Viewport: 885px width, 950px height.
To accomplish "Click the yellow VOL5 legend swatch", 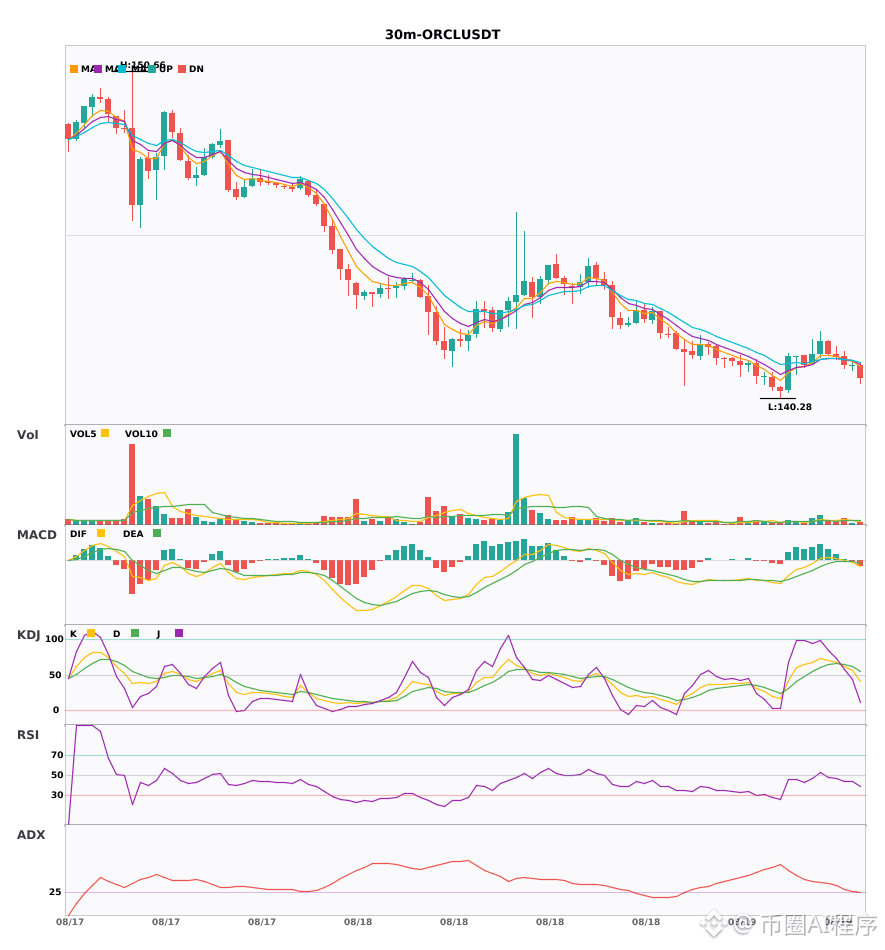I will click(x=105, y=433).
